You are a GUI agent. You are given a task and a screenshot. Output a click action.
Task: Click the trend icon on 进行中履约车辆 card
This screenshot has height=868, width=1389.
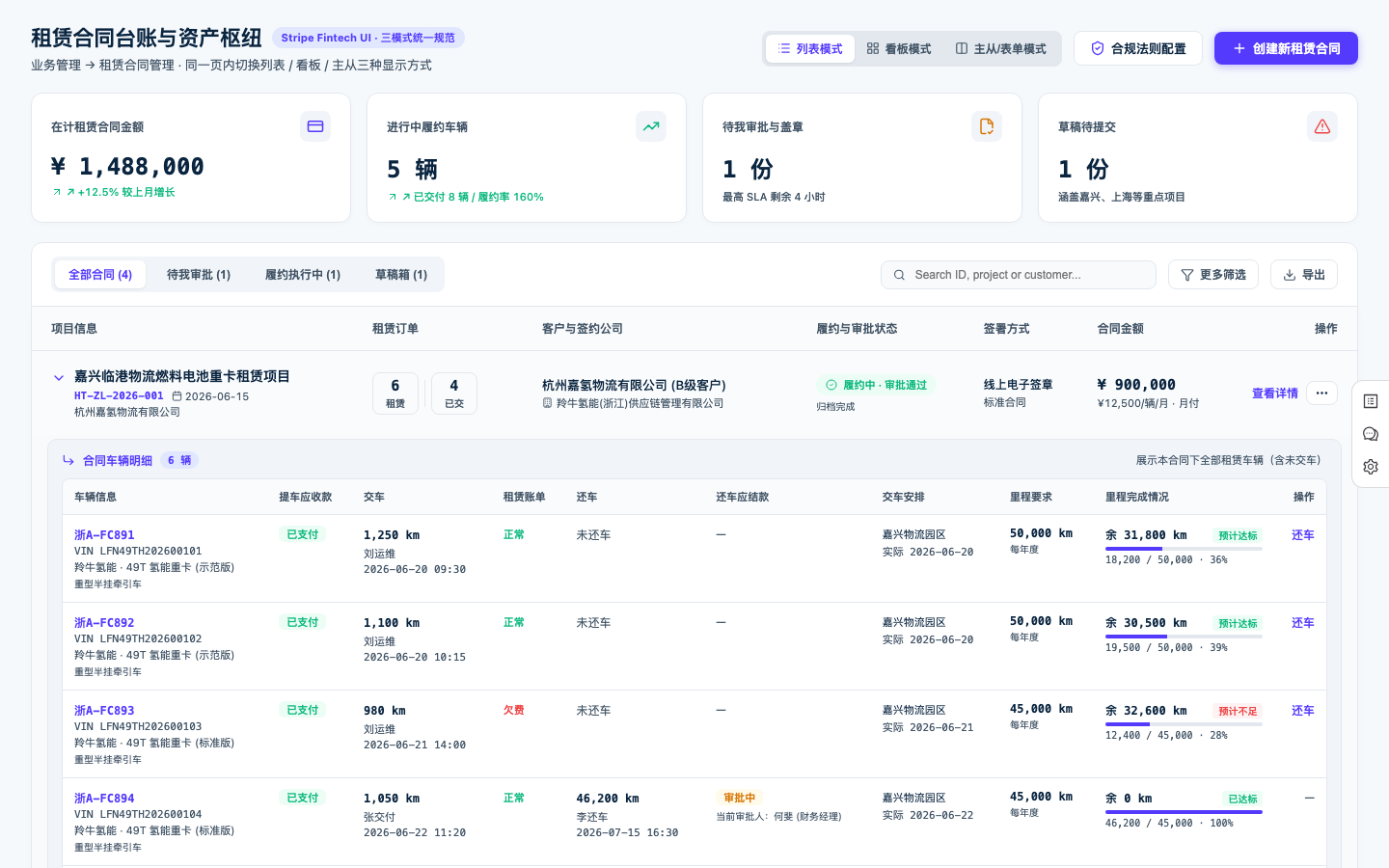click(651, 126)
